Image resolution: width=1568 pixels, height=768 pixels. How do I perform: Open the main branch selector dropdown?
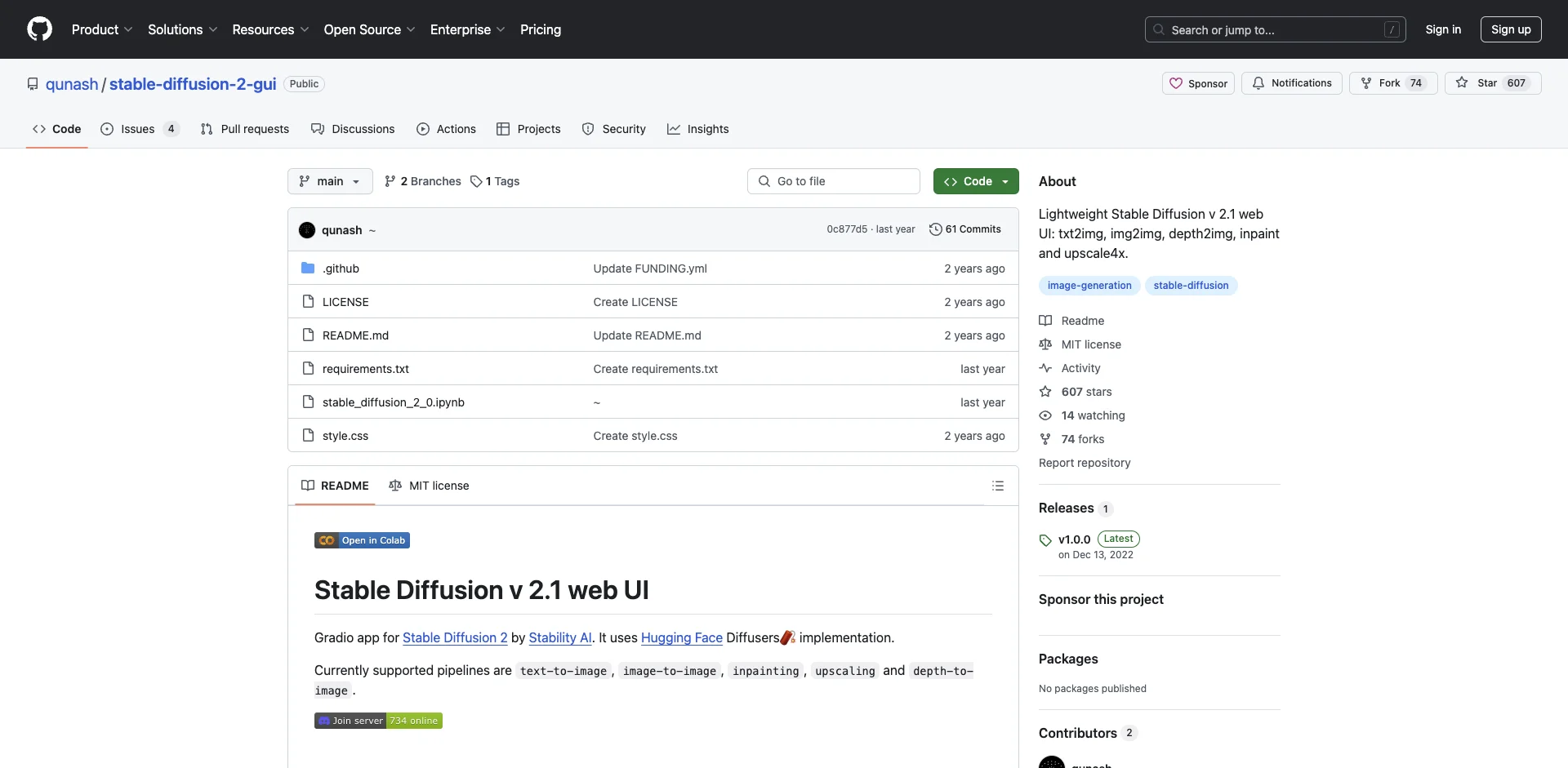point(330,181)
